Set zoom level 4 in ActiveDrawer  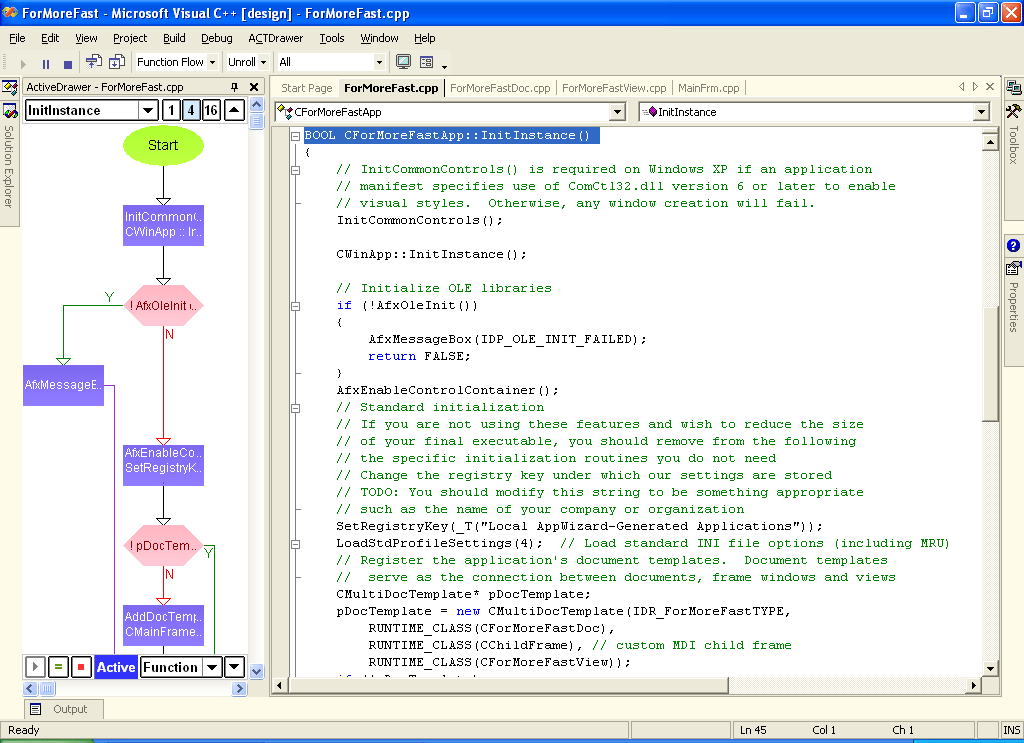191,110
